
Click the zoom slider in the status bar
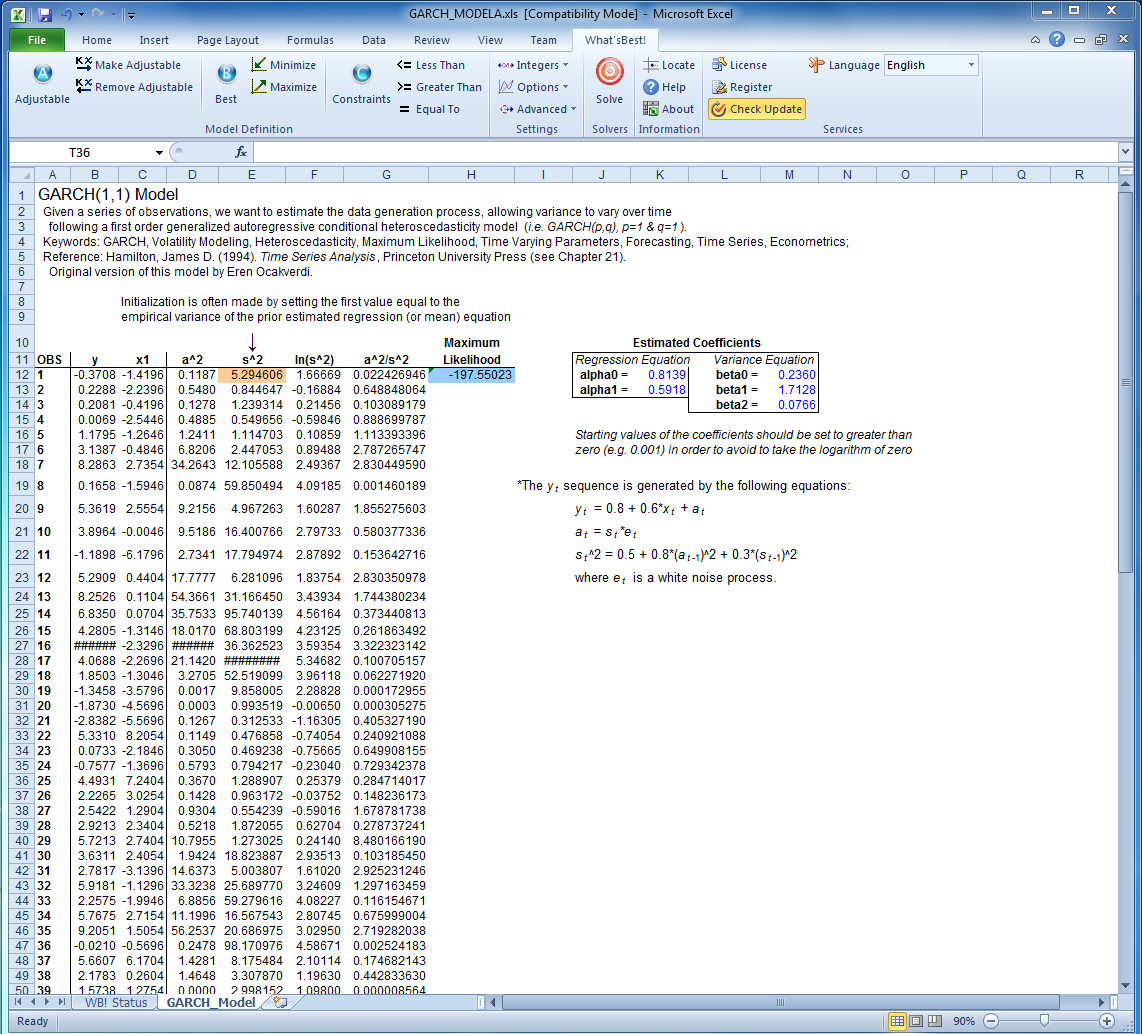(x=1044, y=1021)
